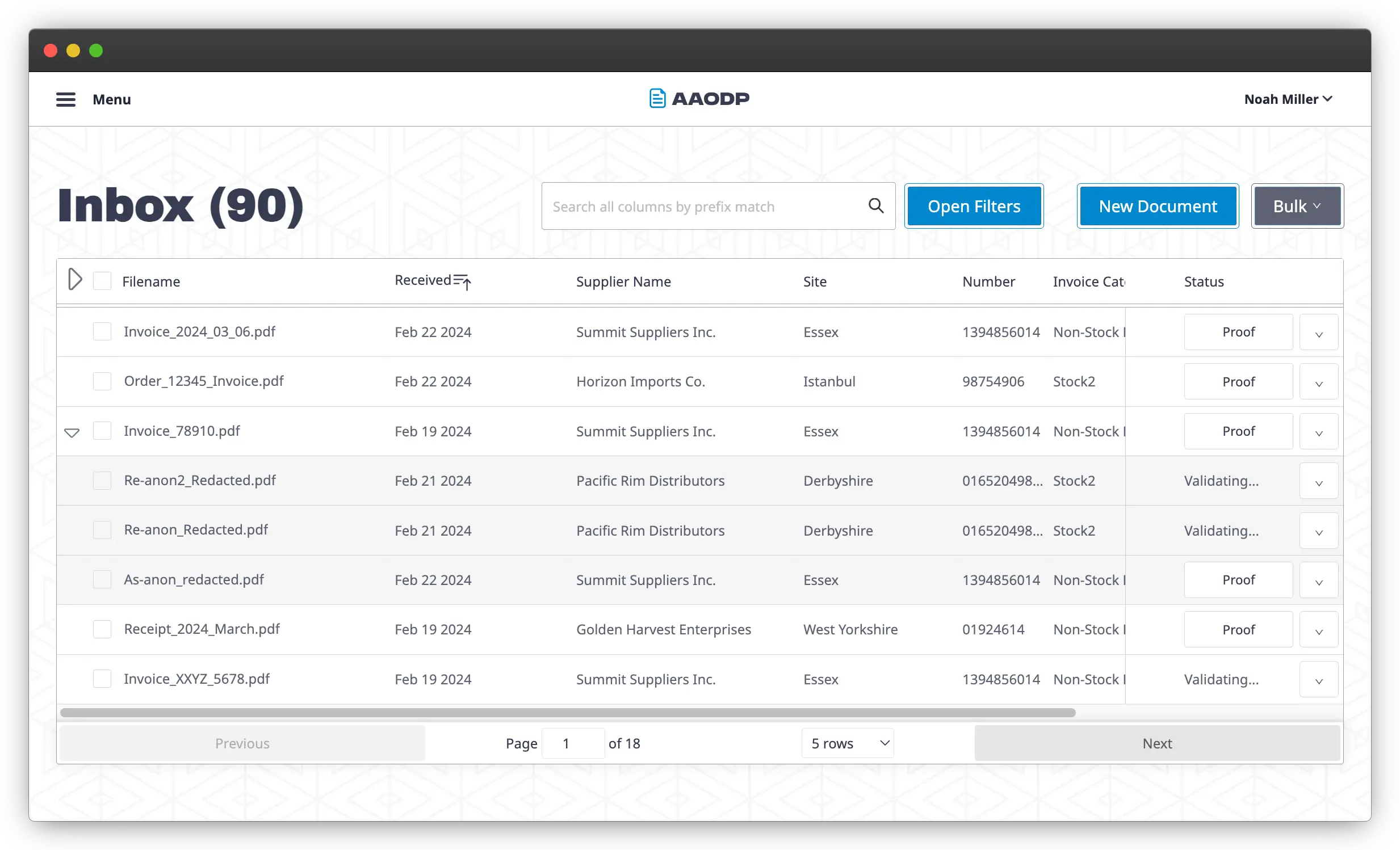The width and height of the screenshot is (1400, 850).
Task: Click the Menu label in the header
Action: (x=111, y=99)
